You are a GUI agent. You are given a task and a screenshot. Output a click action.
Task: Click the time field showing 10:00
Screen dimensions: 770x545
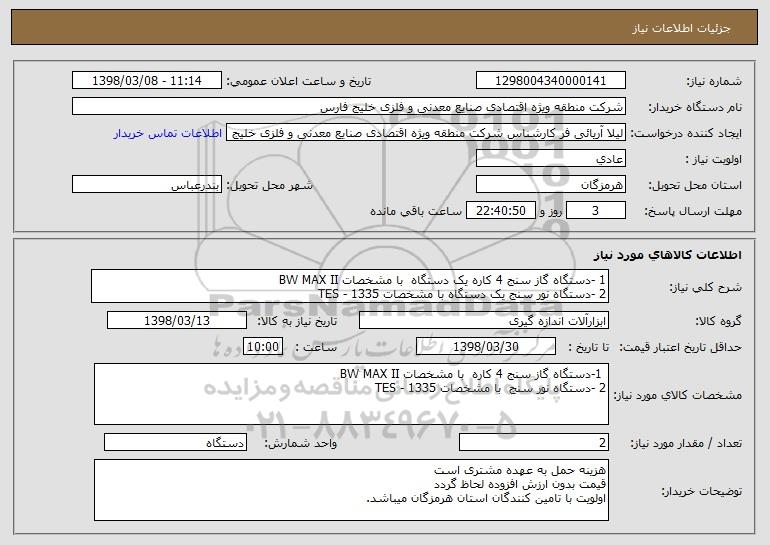(263, 347)
